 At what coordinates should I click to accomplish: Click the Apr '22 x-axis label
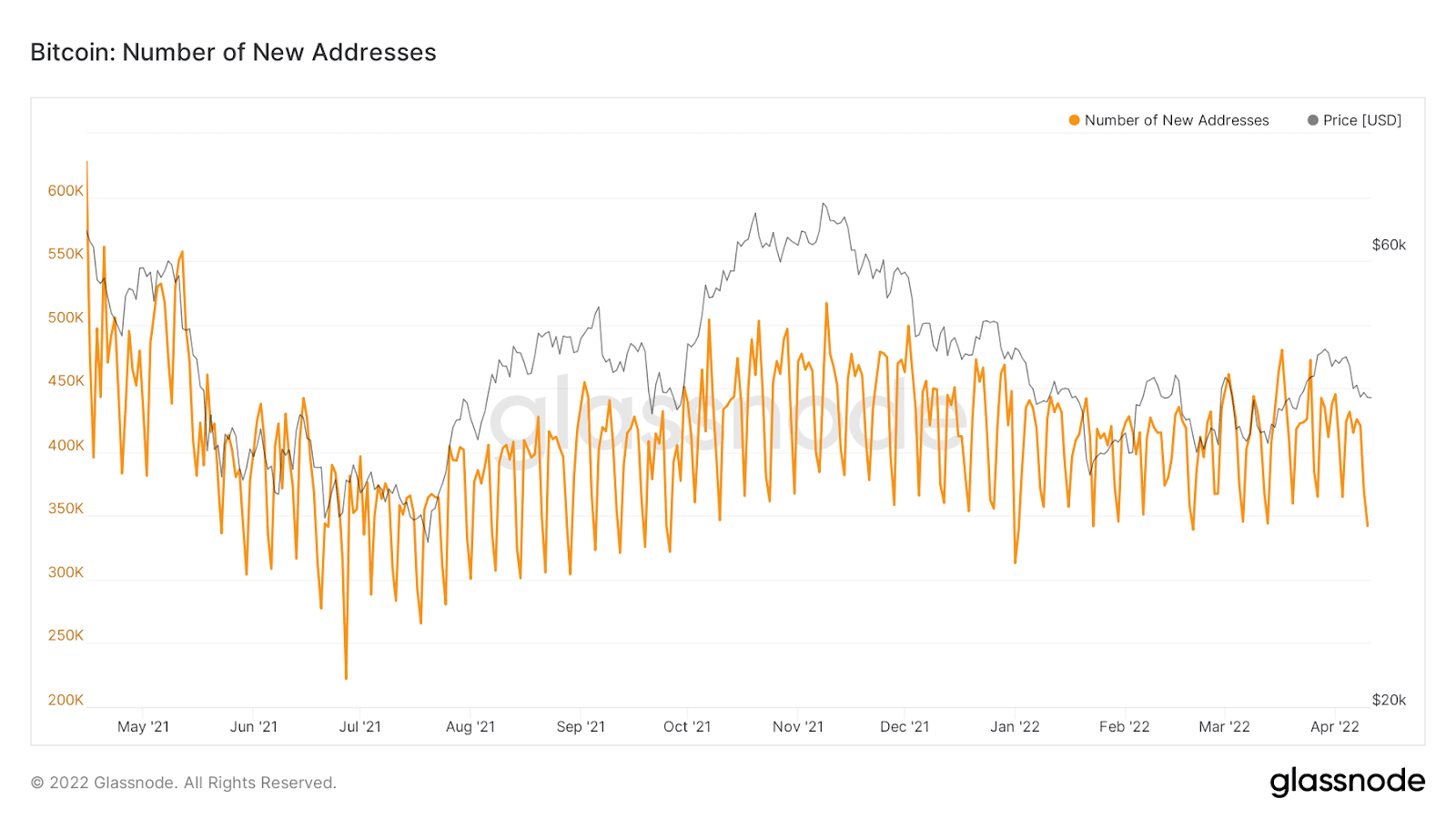pyautogui.click(x=1335, y=726)
